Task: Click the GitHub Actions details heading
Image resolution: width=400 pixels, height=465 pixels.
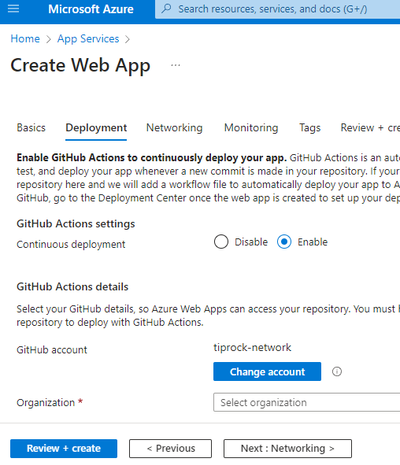Action: (72, 287)
